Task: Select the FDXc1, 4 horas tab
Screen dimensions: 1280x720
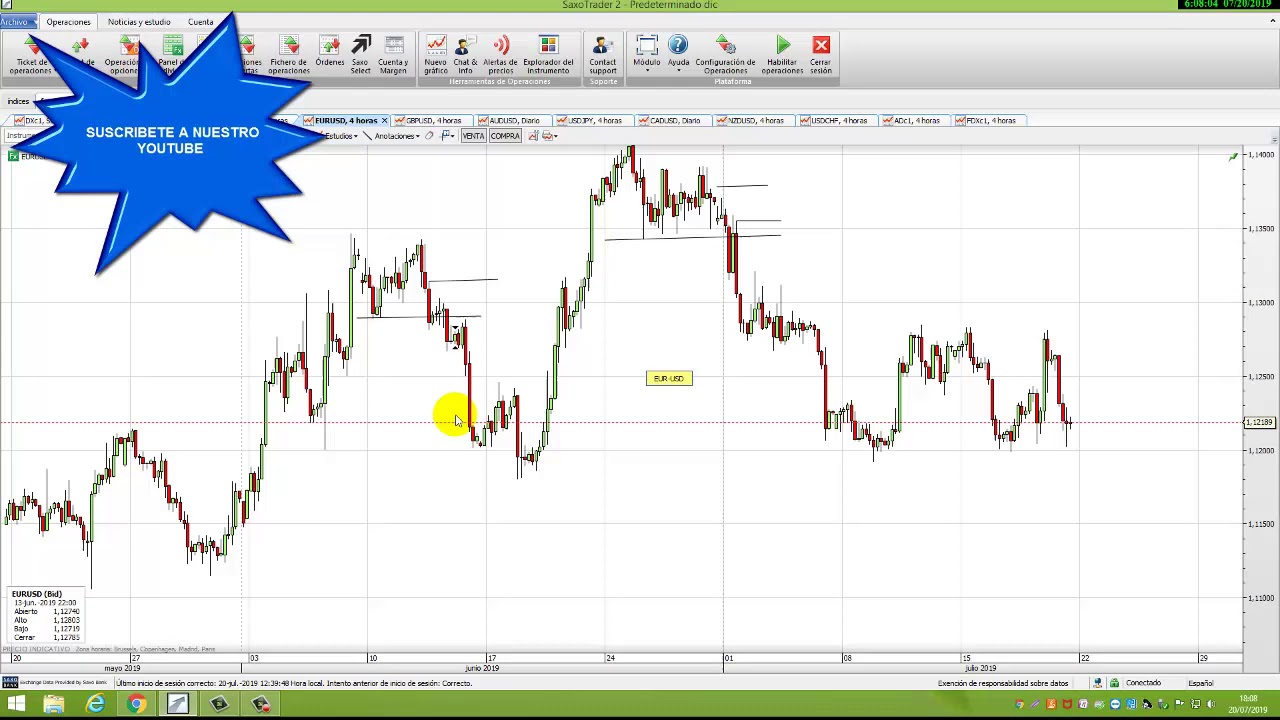Action: [x=990, y=120]
